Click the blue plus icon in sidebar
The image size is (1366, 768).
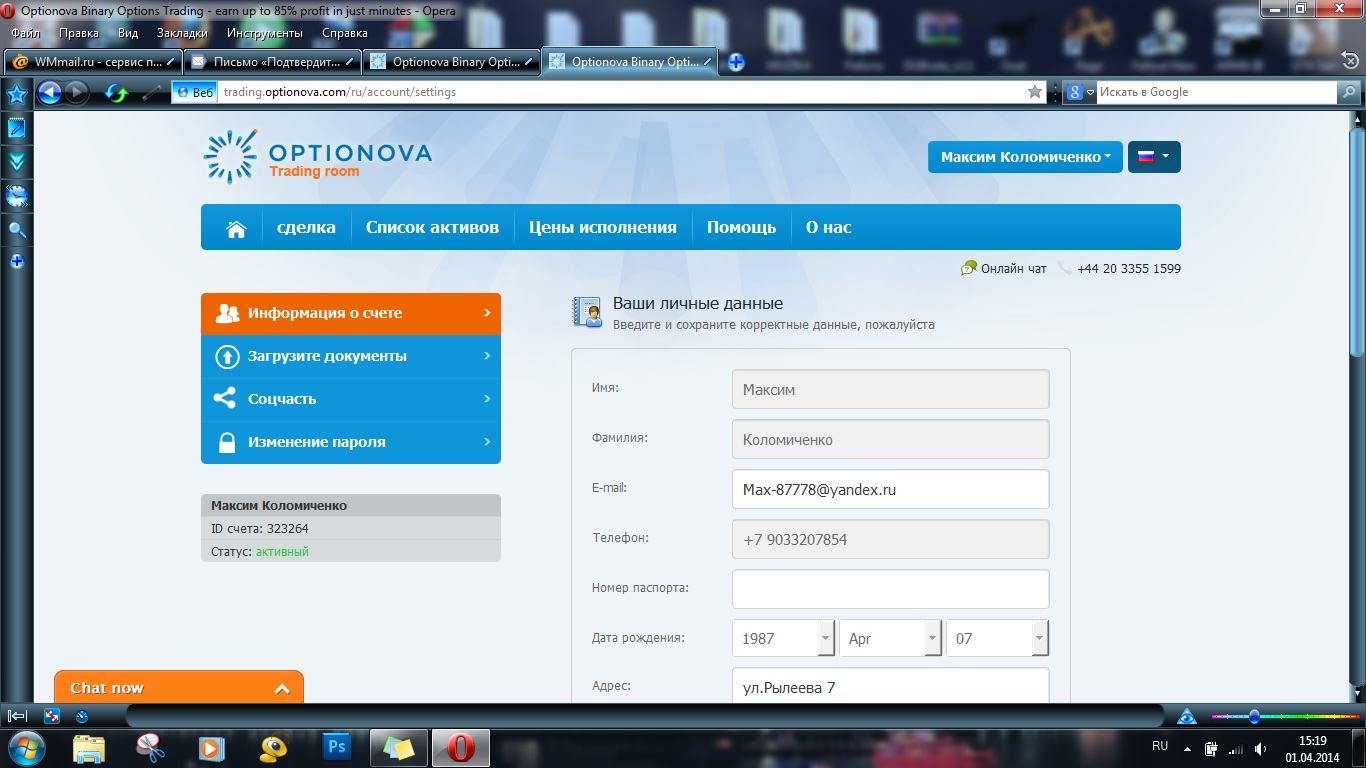(16, 261)
